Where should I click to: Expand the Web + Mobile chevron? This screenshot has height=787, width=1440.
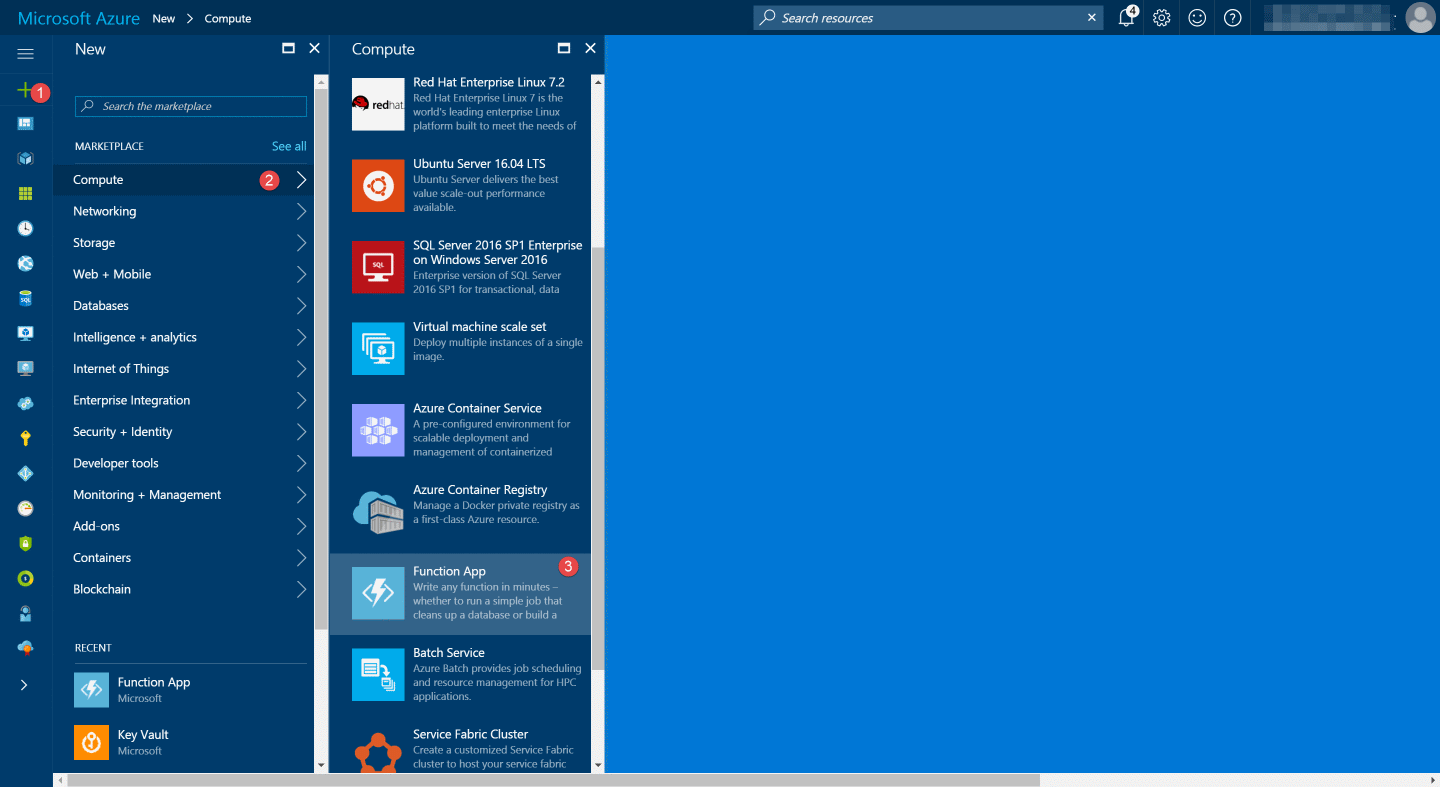click(301, 274)
